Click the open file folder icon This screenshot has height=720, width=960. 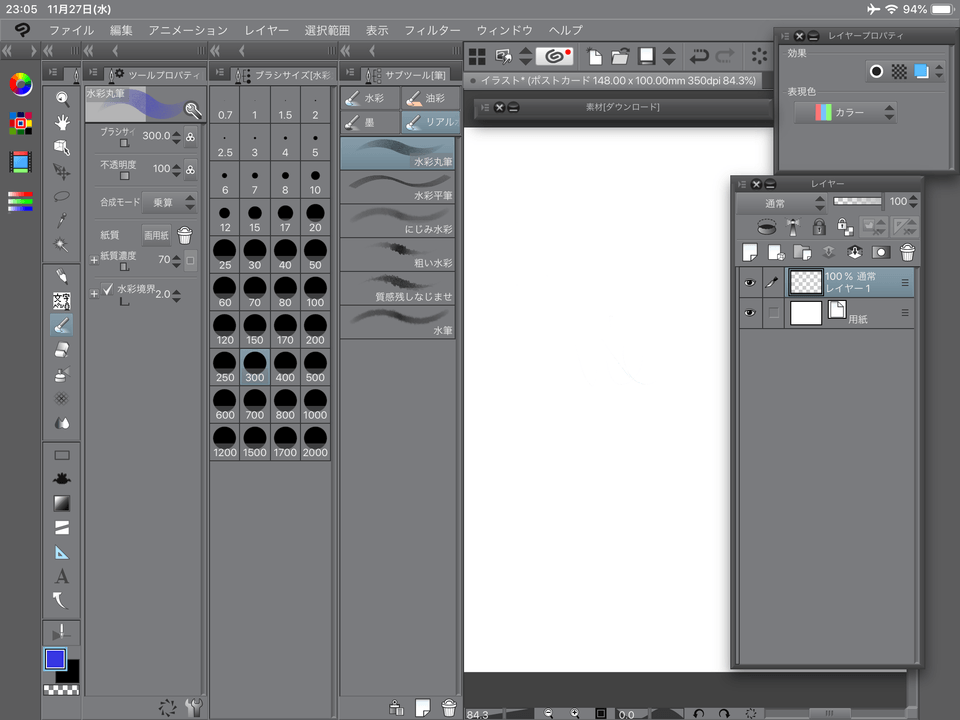point(620,56)
